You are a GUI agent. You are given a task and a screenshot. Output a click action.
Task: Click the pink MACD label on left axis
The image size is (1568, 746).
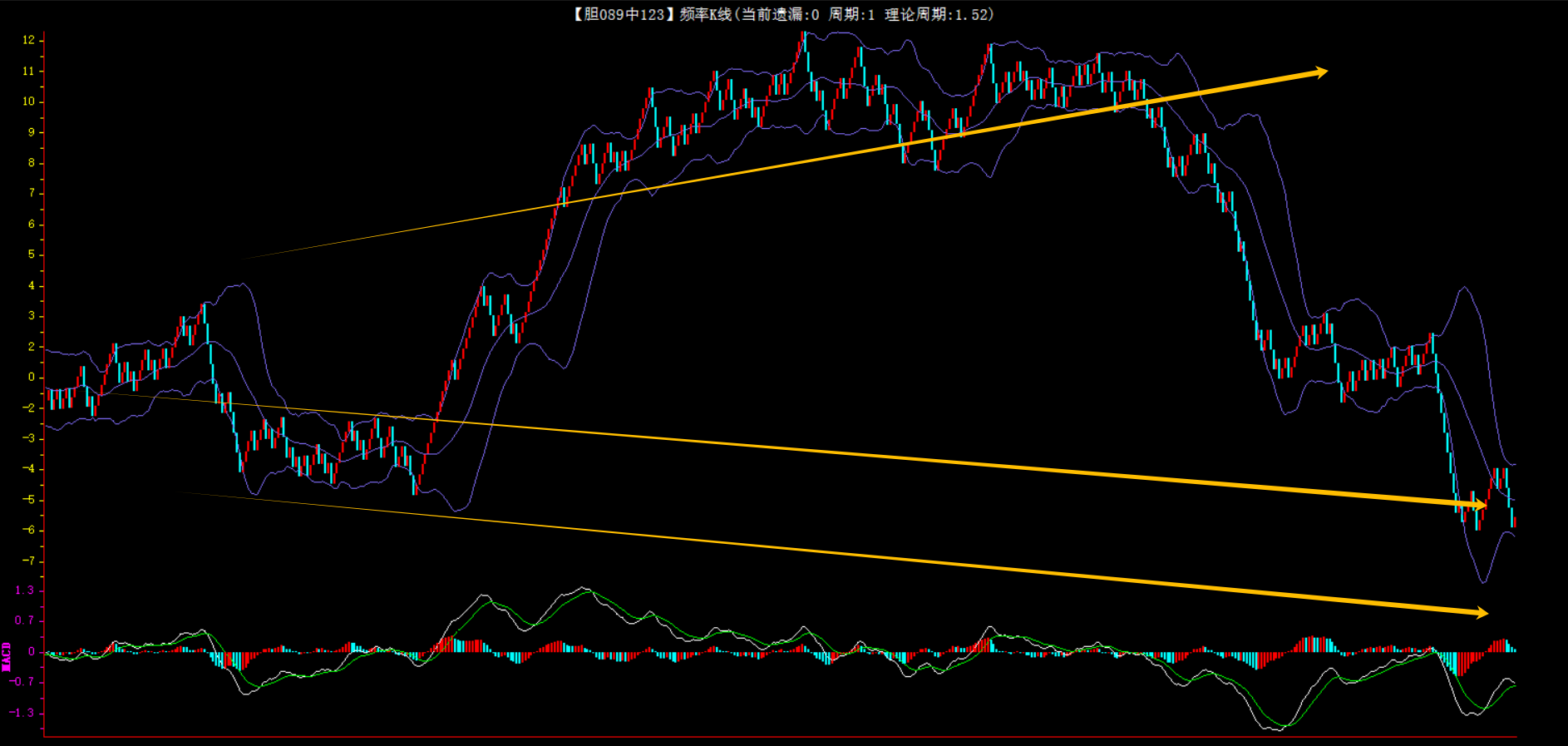click(x=7, y=656)
